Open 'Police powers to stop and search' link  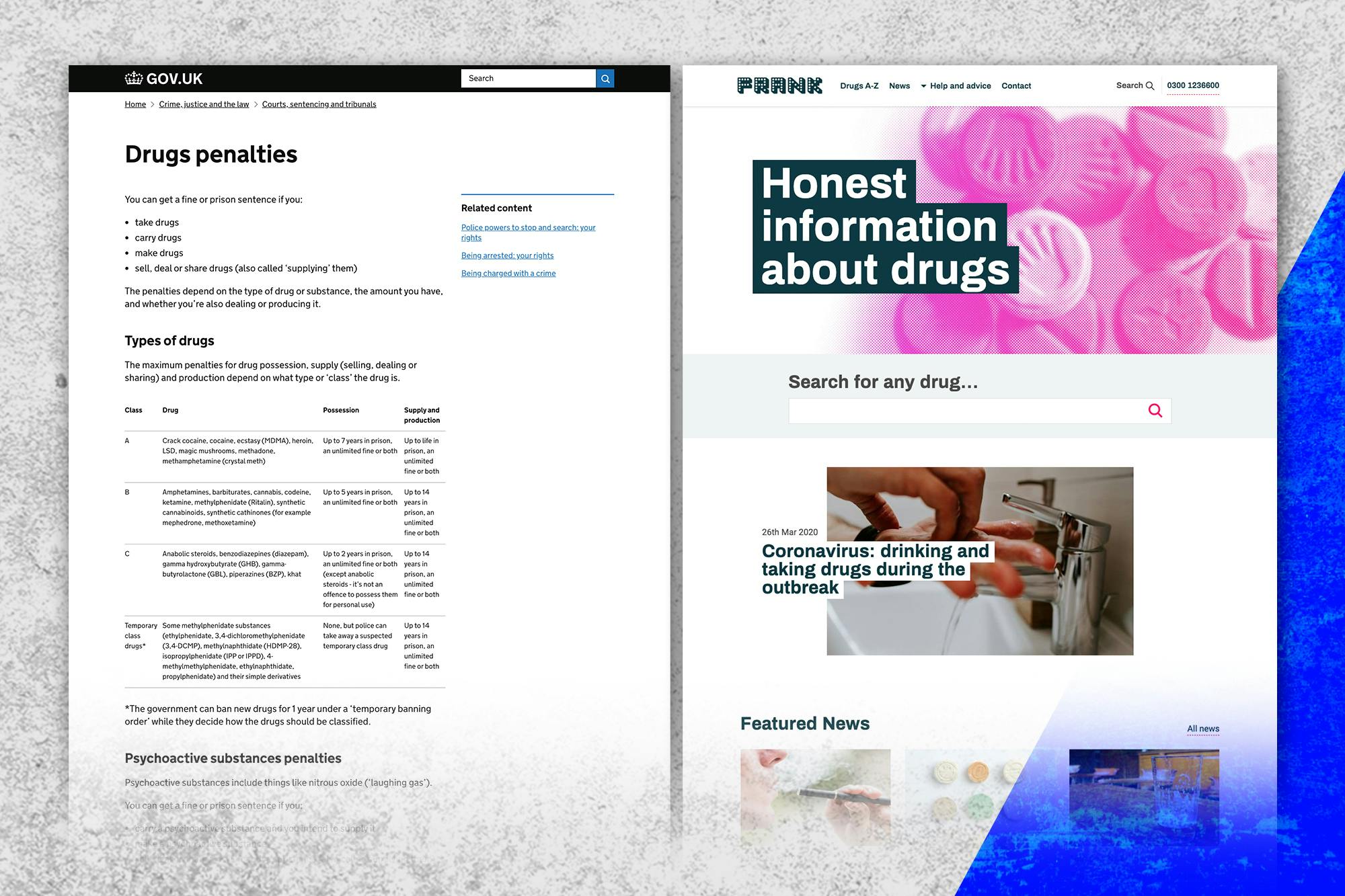tap(528, 233)
